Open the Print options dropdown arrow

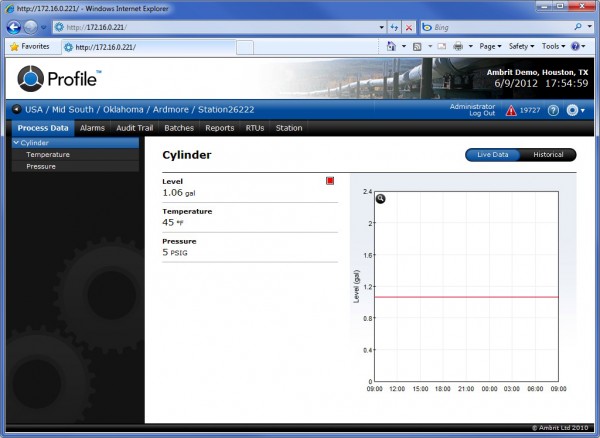[471, 47]
